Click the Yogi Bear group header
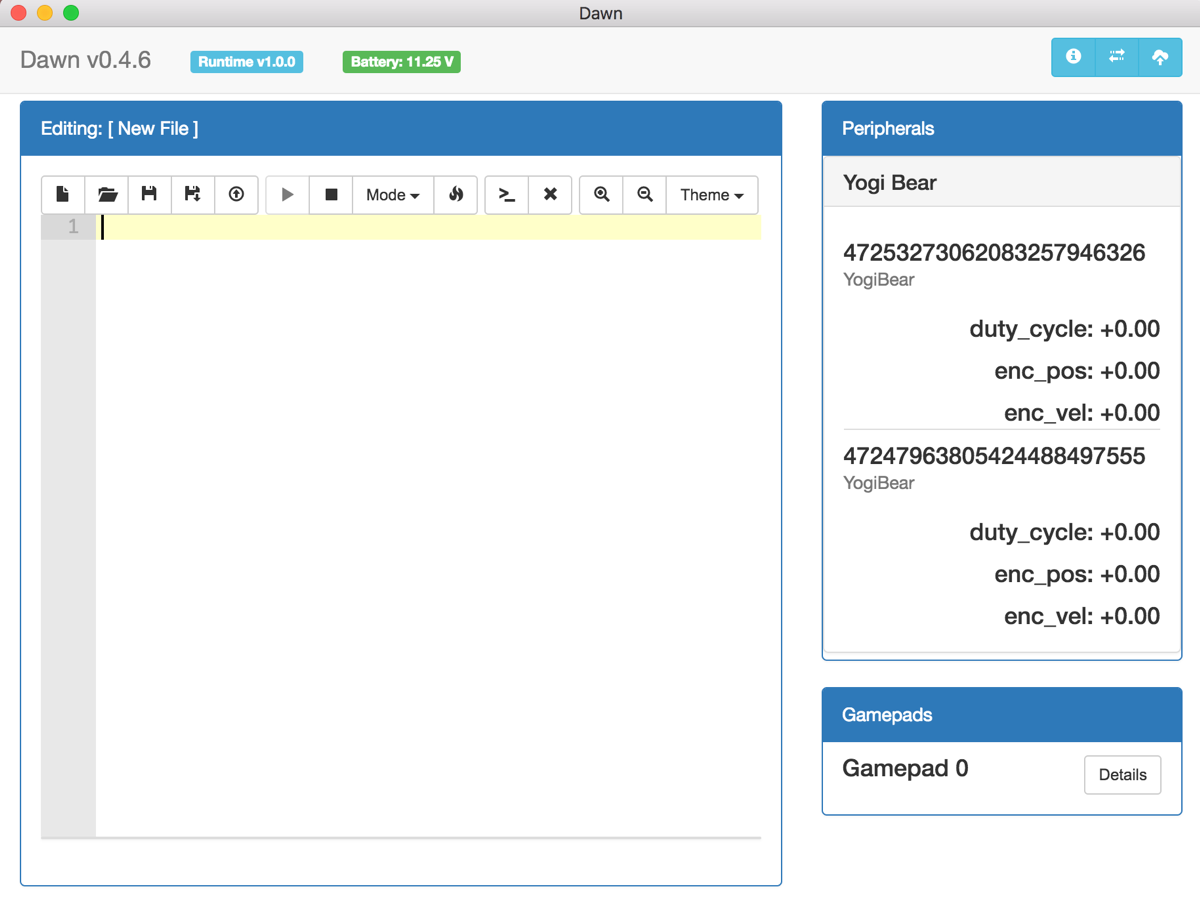The image size is (1200, 900). click(1002, 182)
